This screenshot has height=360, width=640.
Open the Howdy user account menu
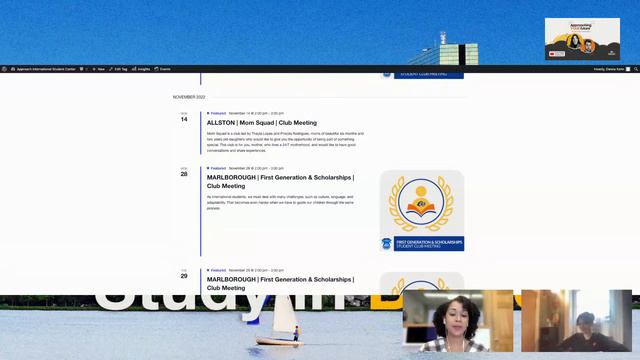[612, 69]
